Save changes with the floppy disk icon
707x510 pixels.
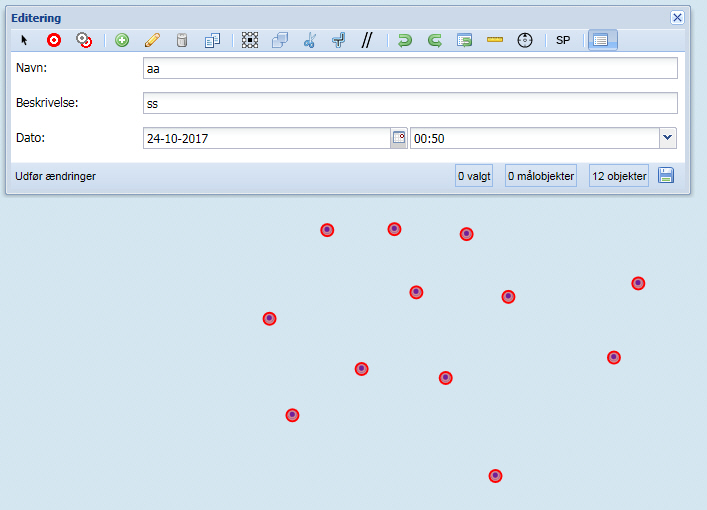point(666,175)
